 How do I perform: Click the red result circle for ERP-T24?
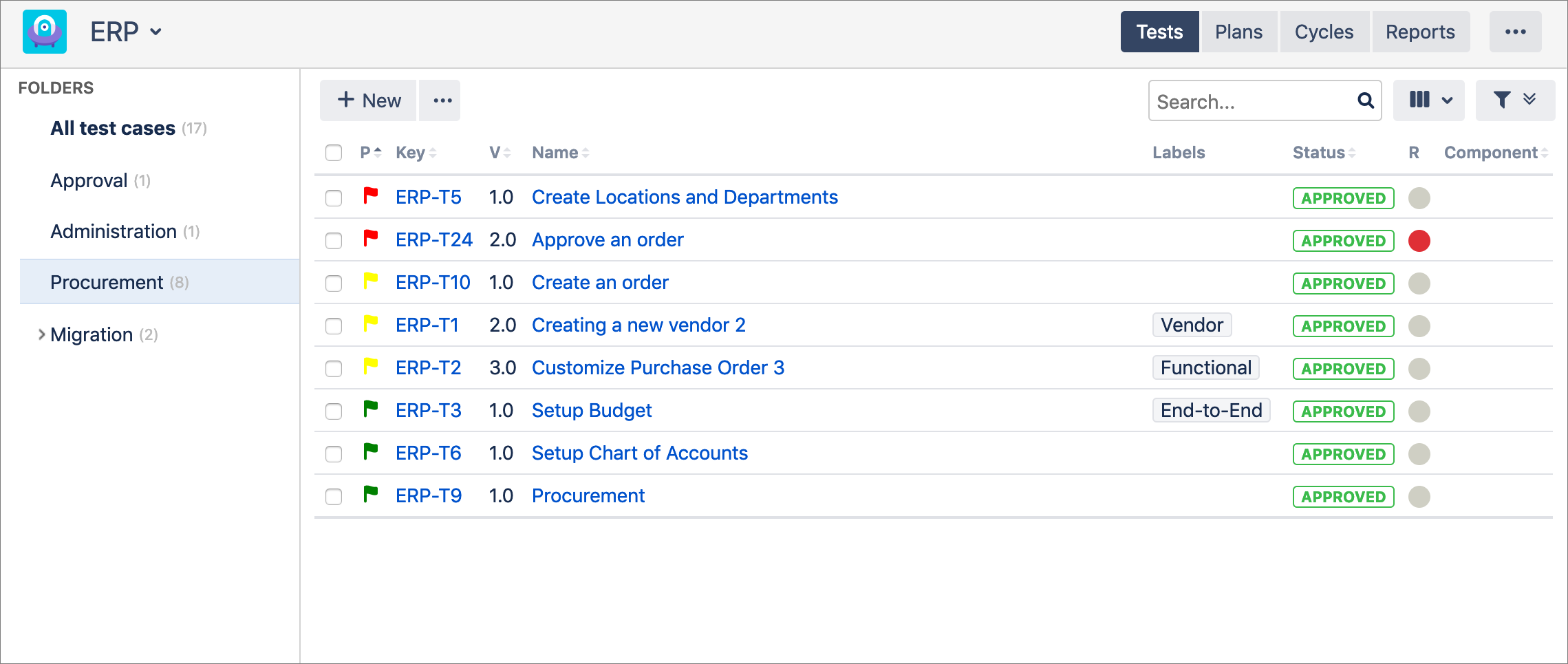tap(1419, 241)
